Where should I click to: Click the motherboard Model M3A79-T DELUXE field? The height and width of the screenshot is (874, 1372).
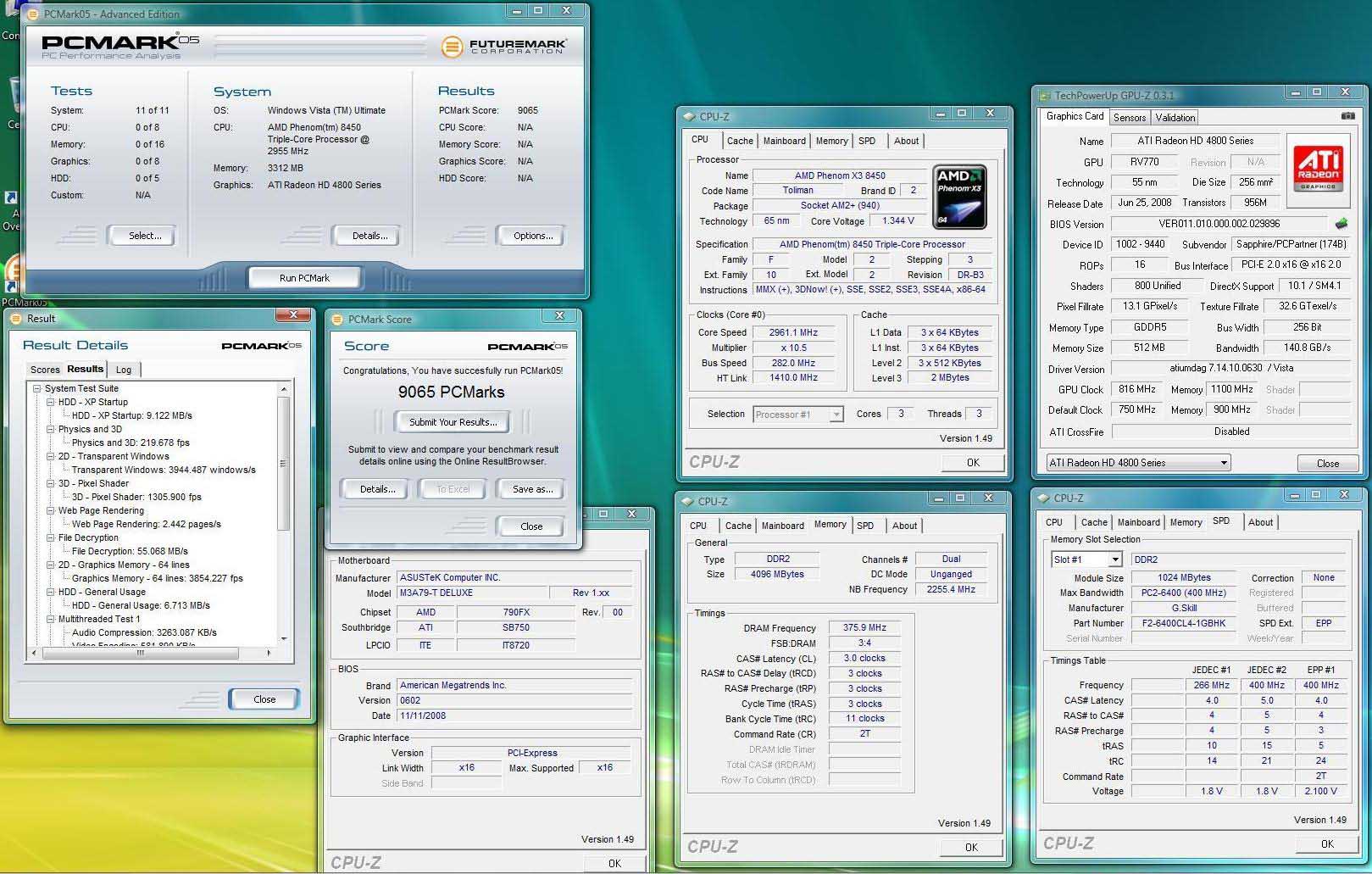point(471,593)
